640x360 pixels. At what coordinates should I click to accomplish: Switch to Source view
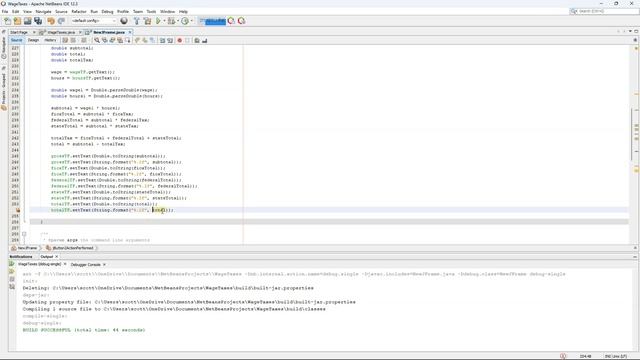pyautogui.click(x=16, y=40)
